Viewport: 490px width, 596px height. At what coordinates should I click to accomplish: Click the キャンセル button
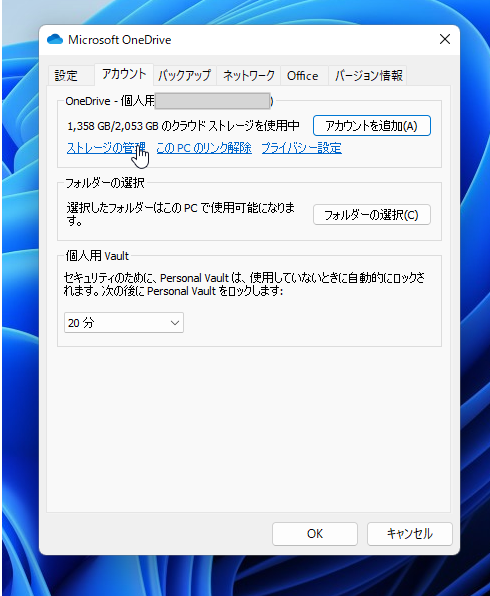pos(410,534)
